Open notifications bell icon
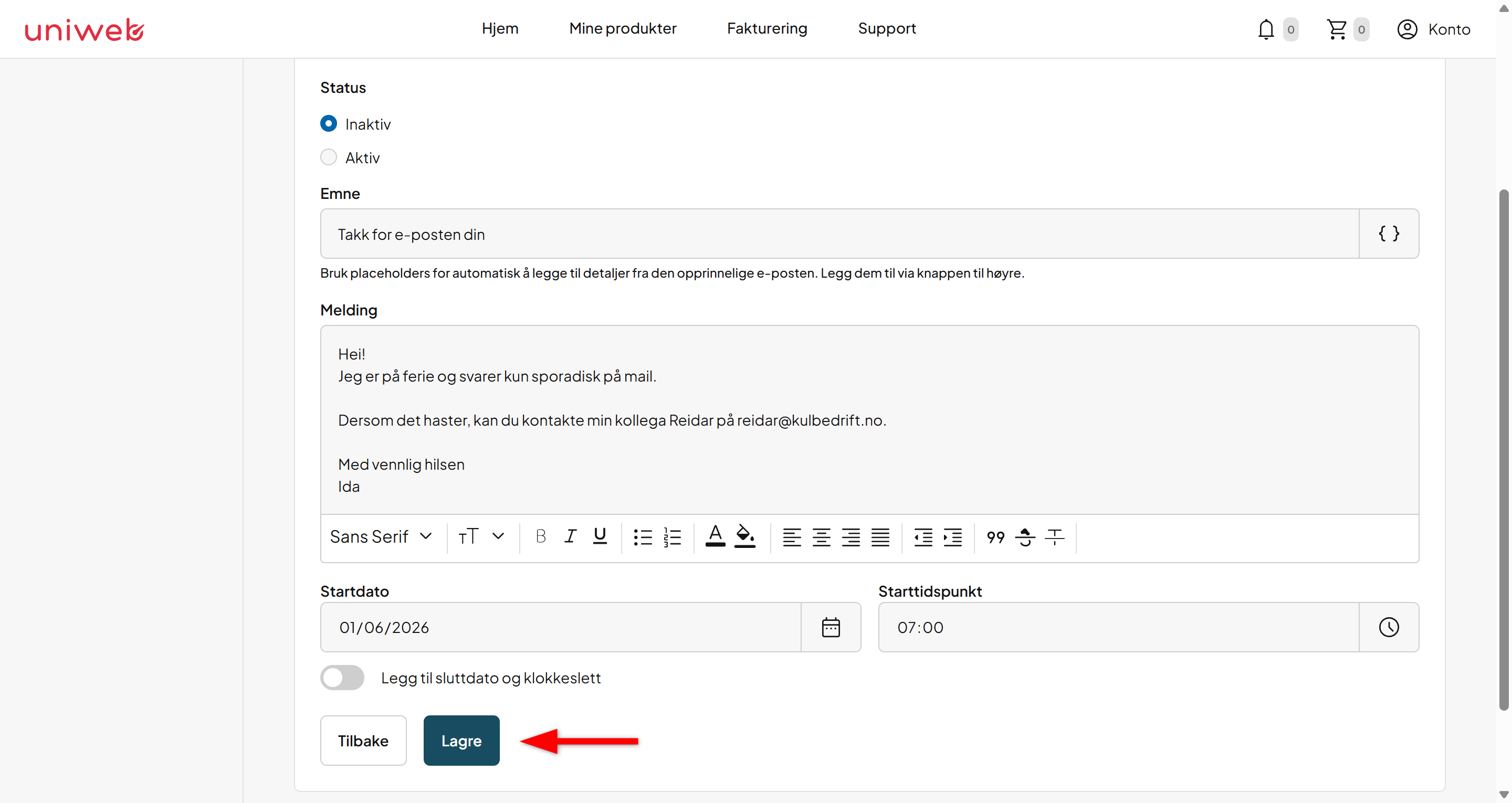 pyautogui.click(x=1266, y=29)
